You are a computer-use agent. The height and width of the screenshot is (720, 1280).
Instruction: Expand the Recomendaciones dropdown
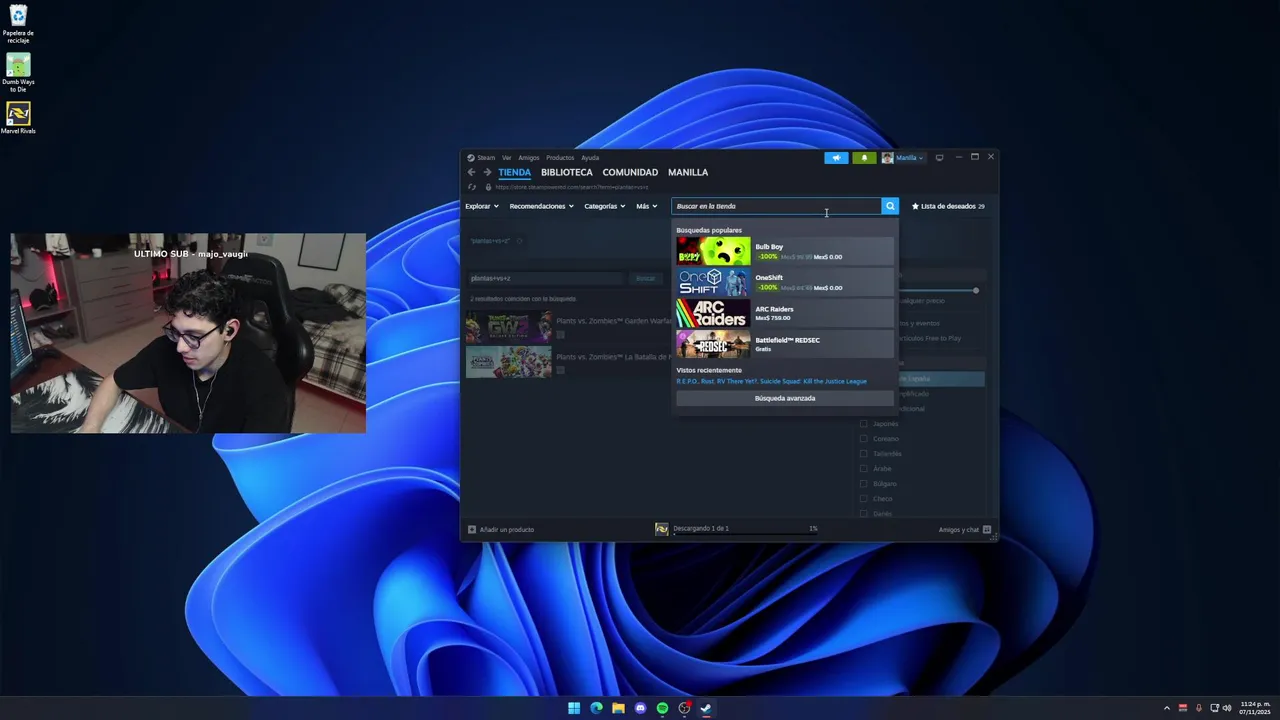[541, 206]
